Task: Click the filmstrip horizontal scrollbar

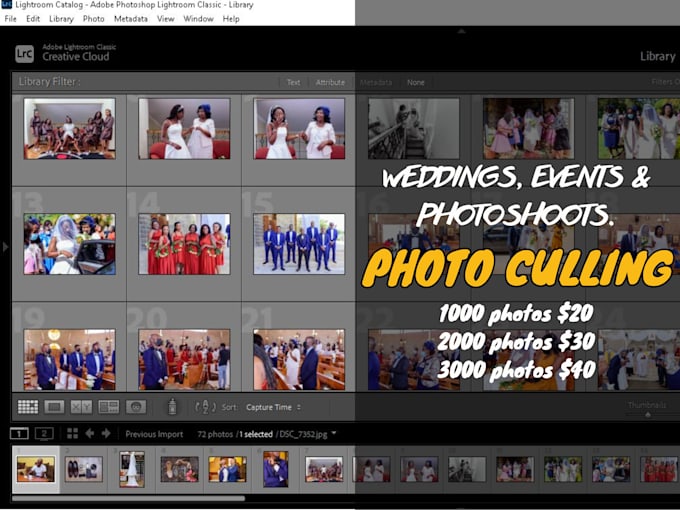Action: [128, 498]
